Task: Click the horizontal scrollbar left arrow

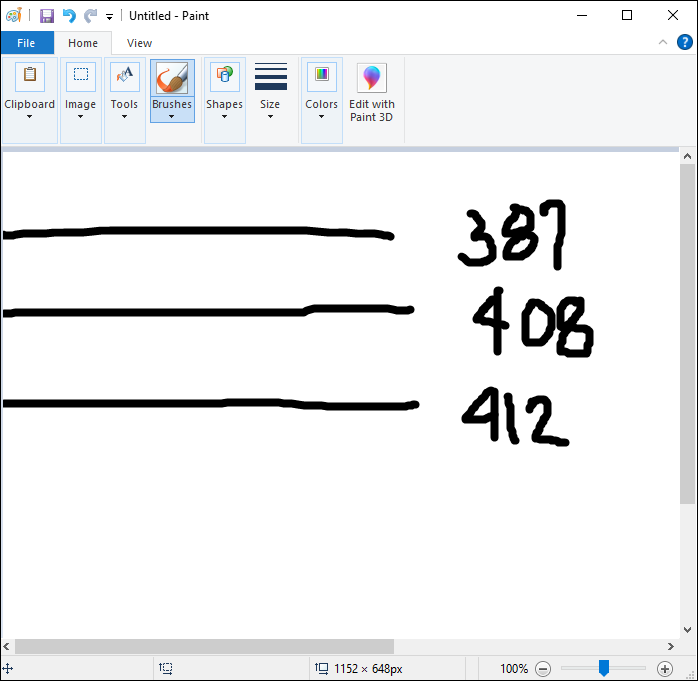Action: [x=6, y=646]
